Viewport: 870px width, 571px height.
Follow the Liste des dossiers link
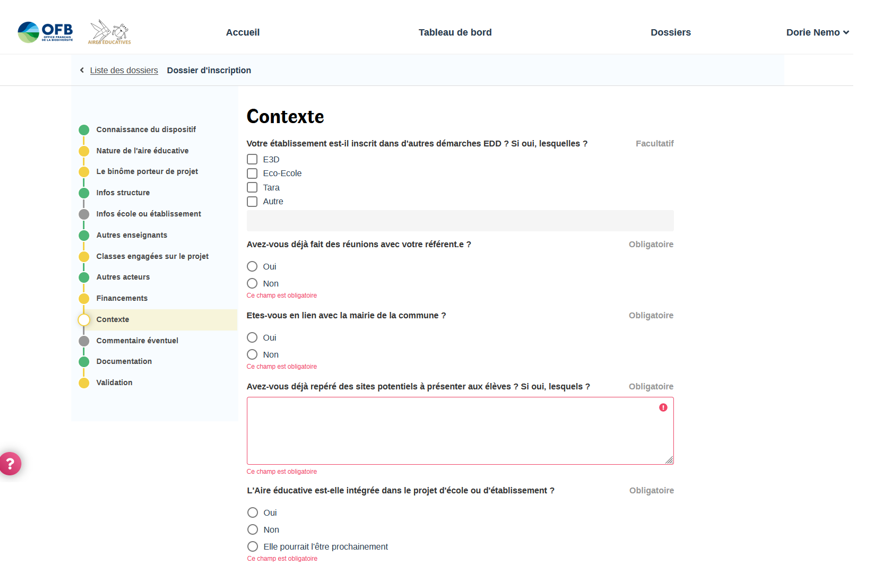click(124, 71)
